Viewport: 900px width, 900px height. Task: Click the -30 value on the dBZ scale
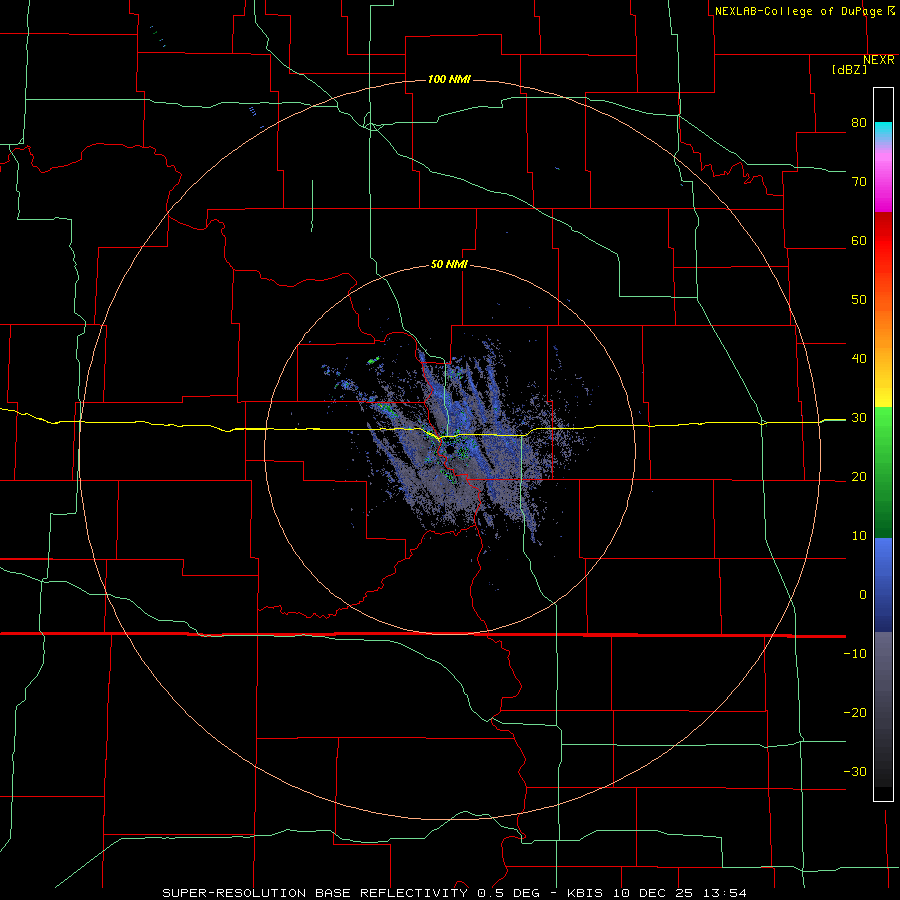pos(855,772)
